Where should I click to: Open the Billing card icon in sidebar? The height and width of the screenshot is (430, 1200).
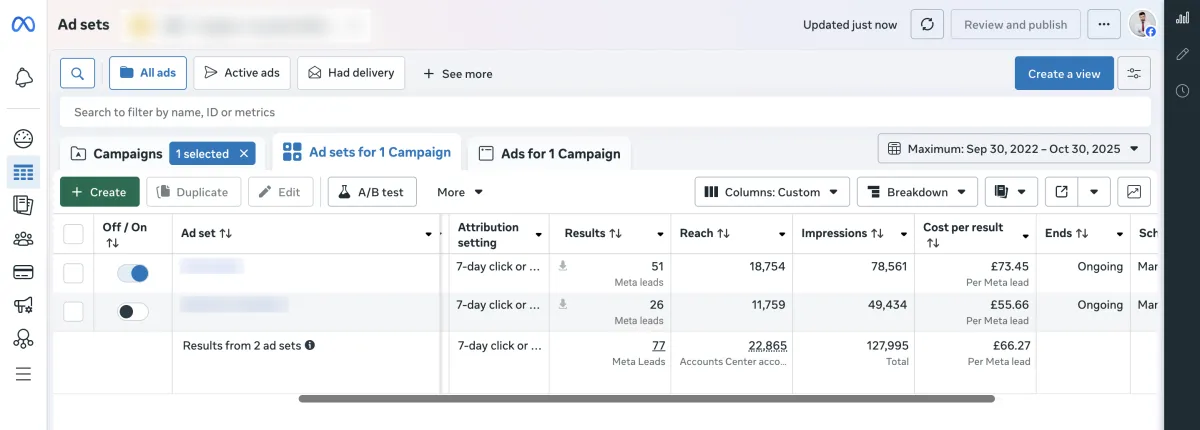(x=23, y=272)
